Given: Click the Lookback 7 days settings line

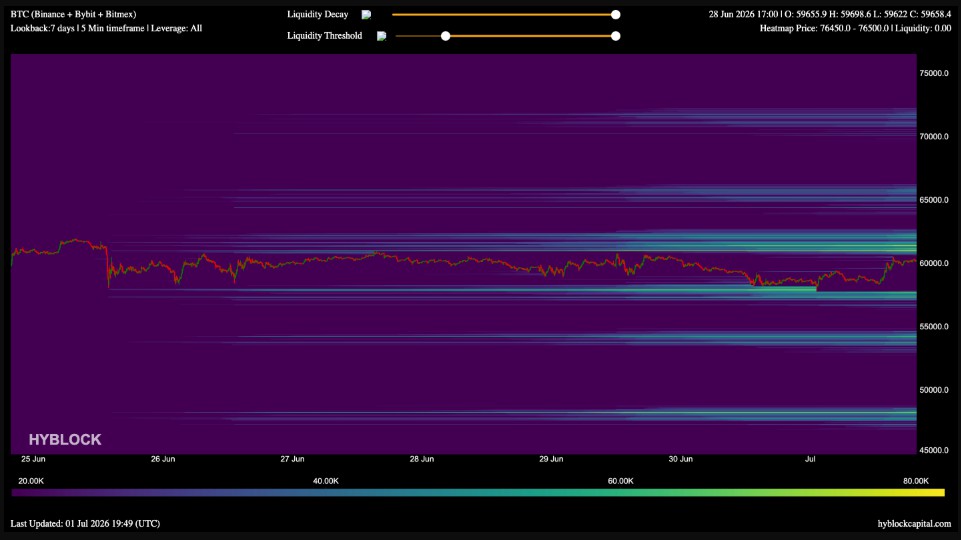Looking at the screenshot, I should click(106, 28).
